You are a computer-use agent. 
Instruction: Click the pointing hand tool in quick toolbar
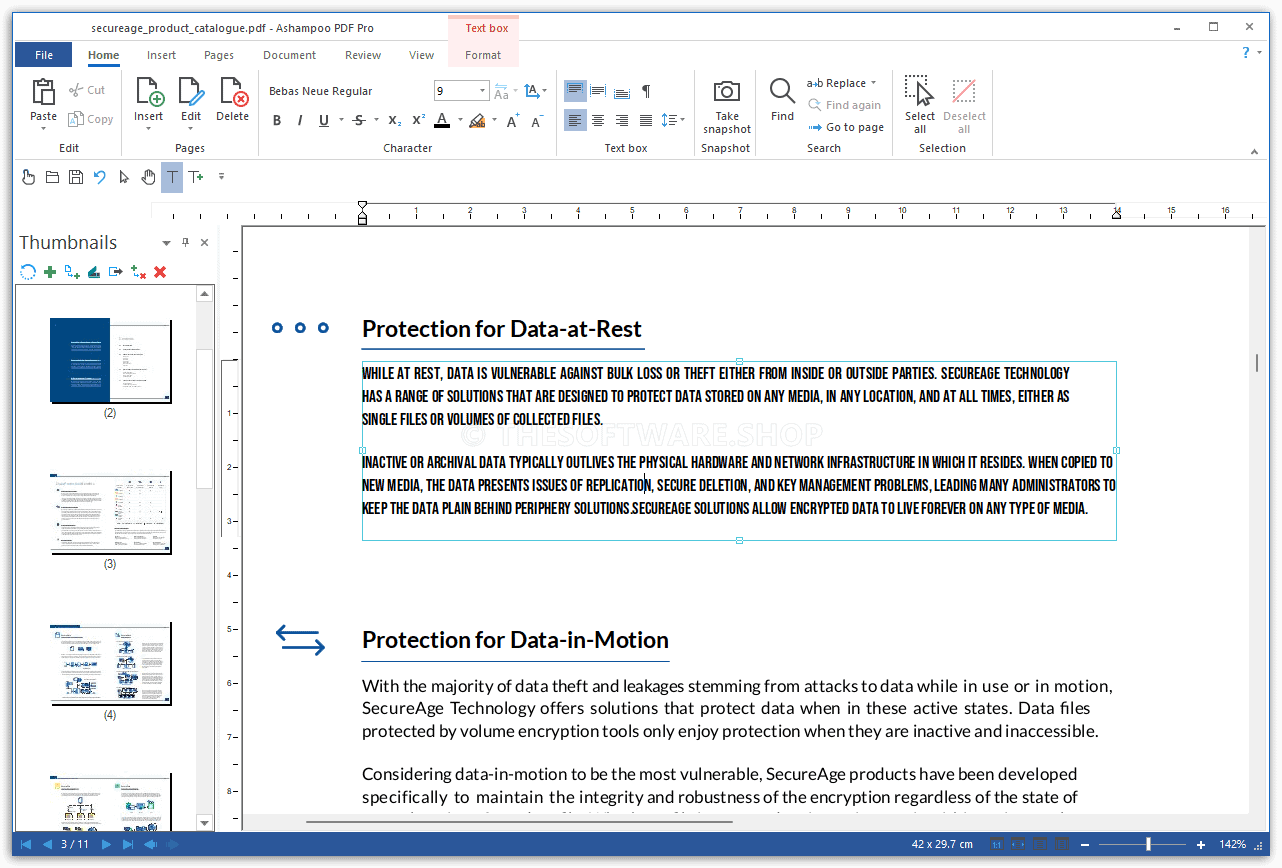[28, 177]
